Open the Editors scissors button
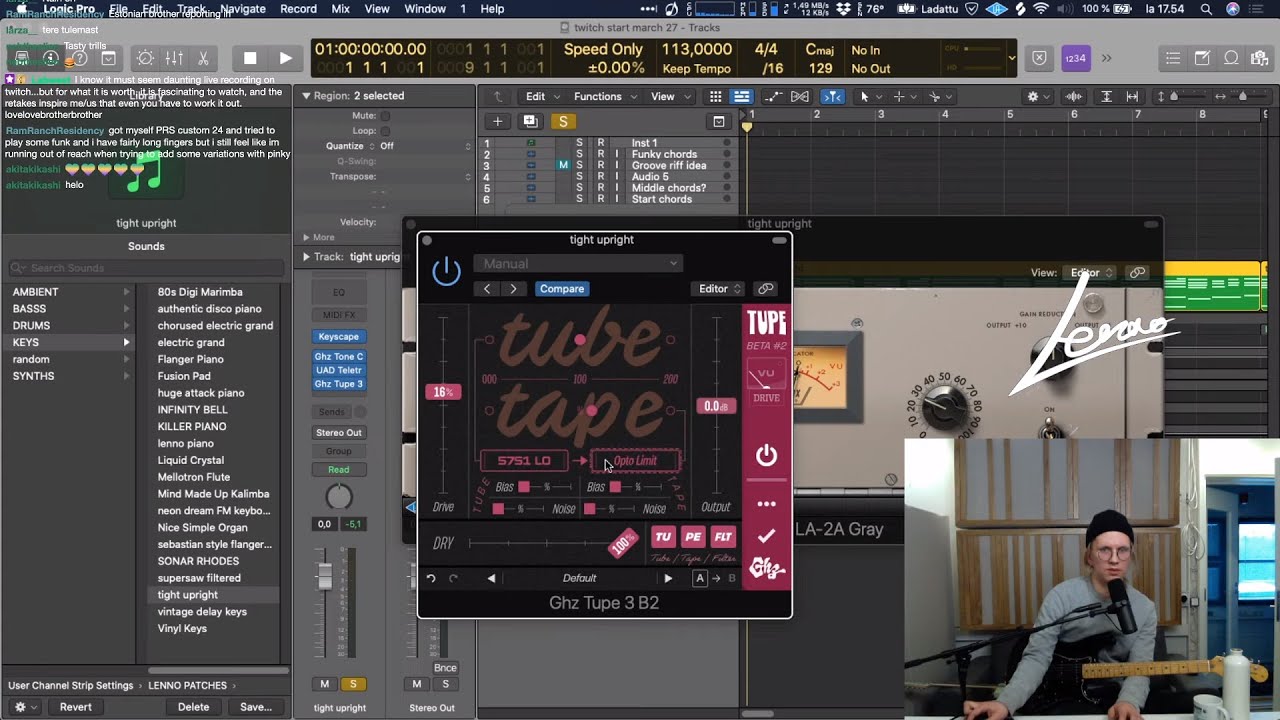Viewport: 1280px width, 720px height. point(203,58)
